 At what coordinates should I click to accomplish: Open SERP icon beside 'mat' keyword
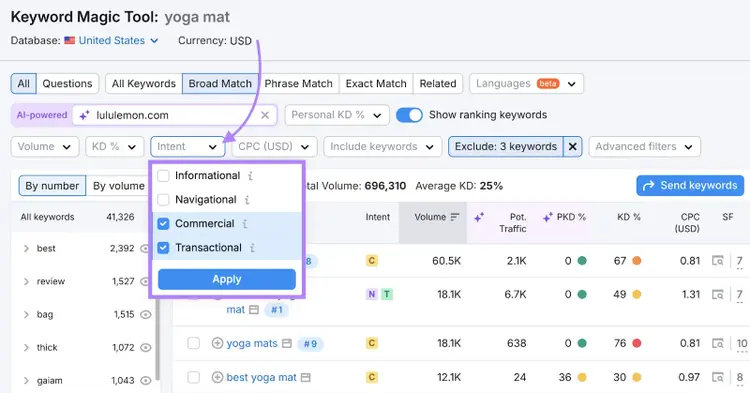254,310
